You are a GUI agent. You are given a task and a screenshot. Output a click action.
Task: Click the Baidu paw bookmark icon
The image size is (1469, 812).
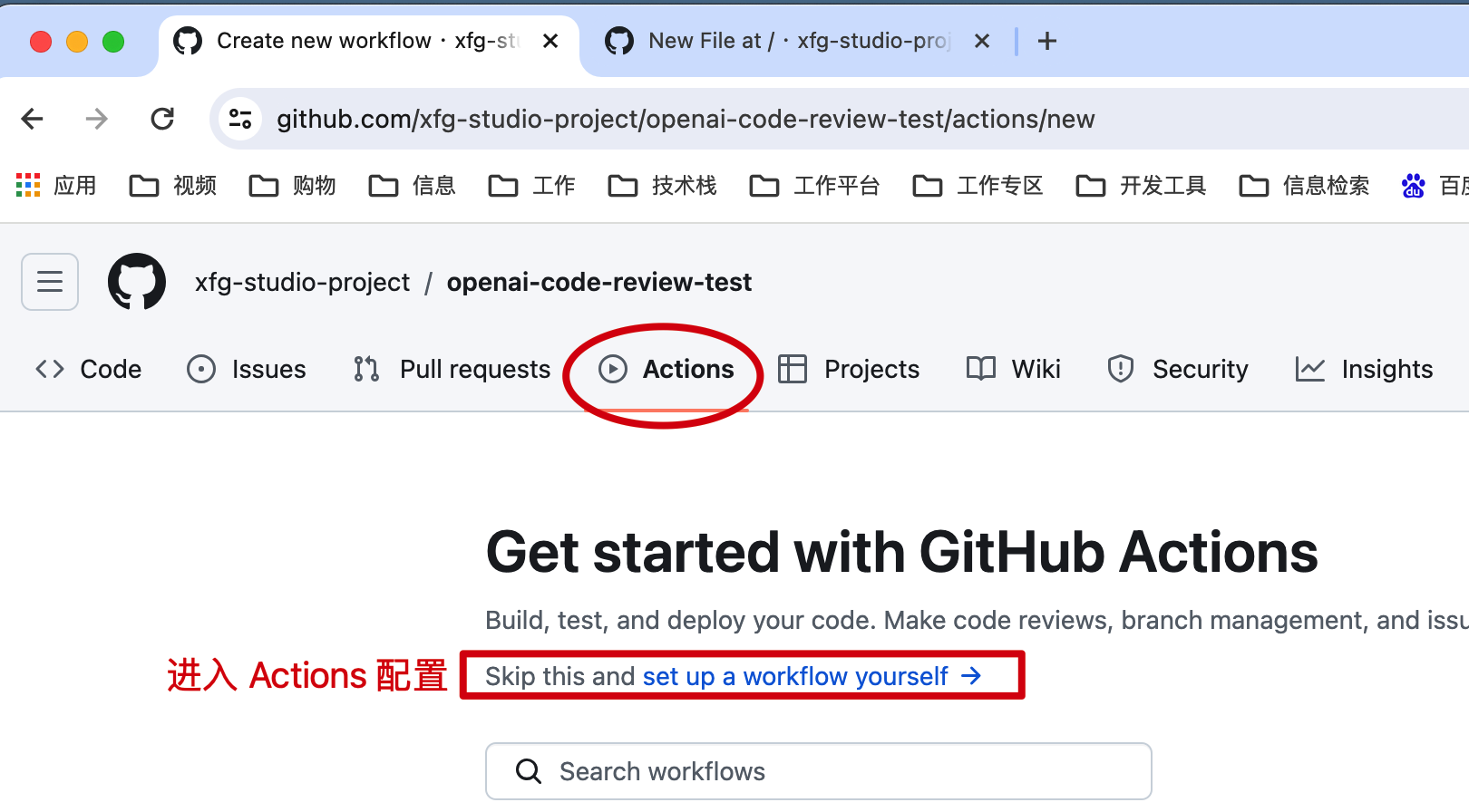coord(1413,186)
